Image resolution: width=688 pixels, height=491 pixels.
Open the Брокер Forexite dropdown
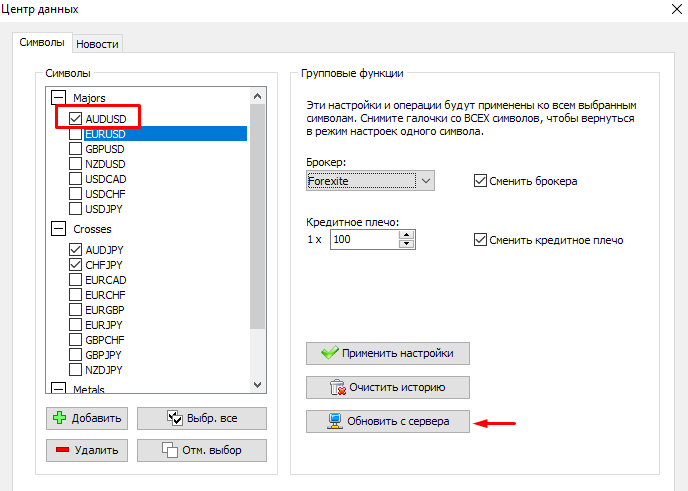pyautogui.click(x=426, y=181)
